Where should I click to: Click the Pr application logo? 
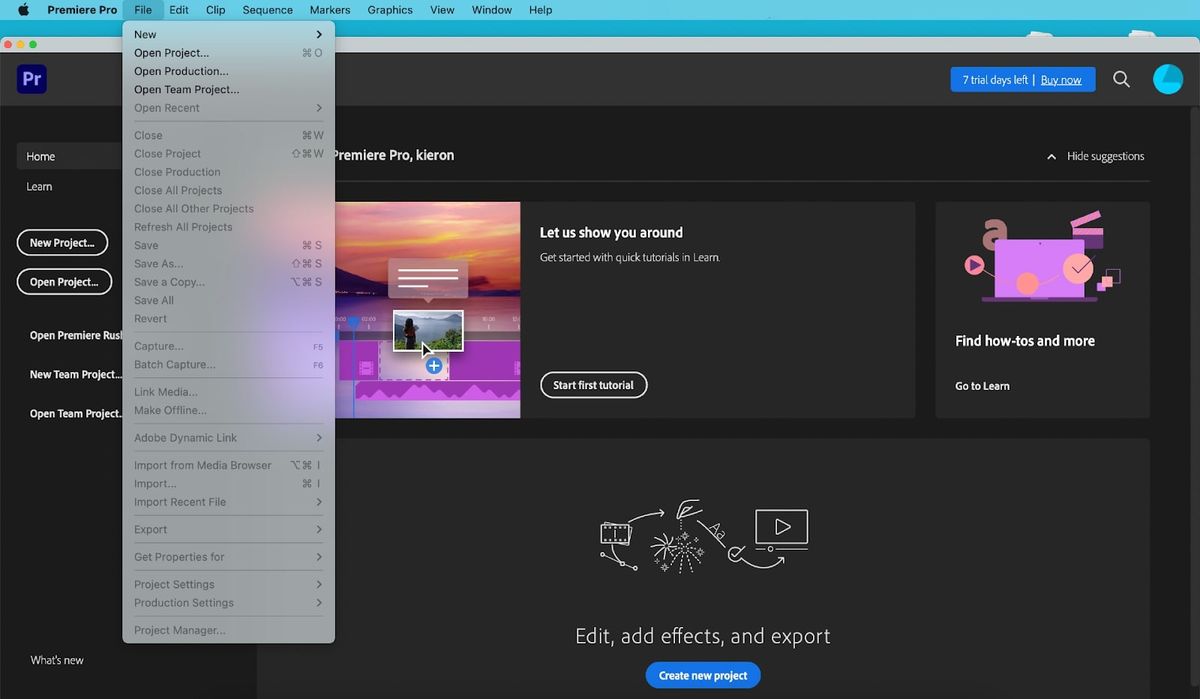pyautogui.click(x=31, y=78)
